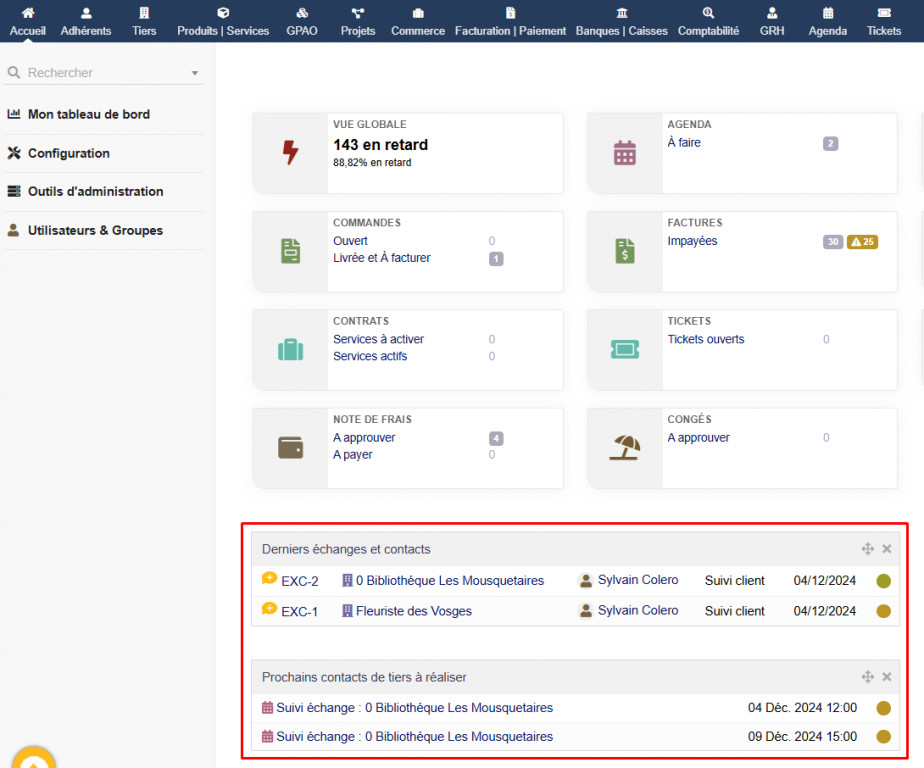Open Utilisateurs & Groupes in sidebar

tap(95, 230)
